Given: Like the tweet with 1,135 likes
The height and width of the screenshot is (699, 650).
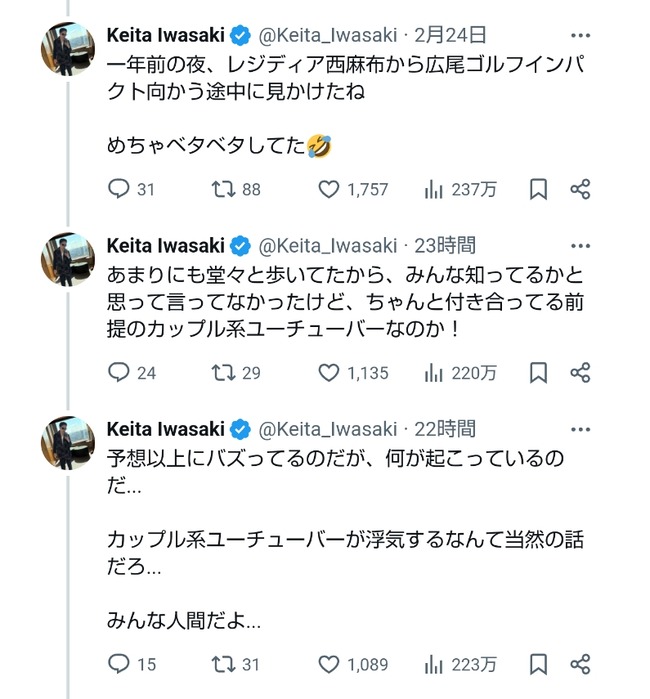Looking at the screenshot, I should click(x=330, y=373).
